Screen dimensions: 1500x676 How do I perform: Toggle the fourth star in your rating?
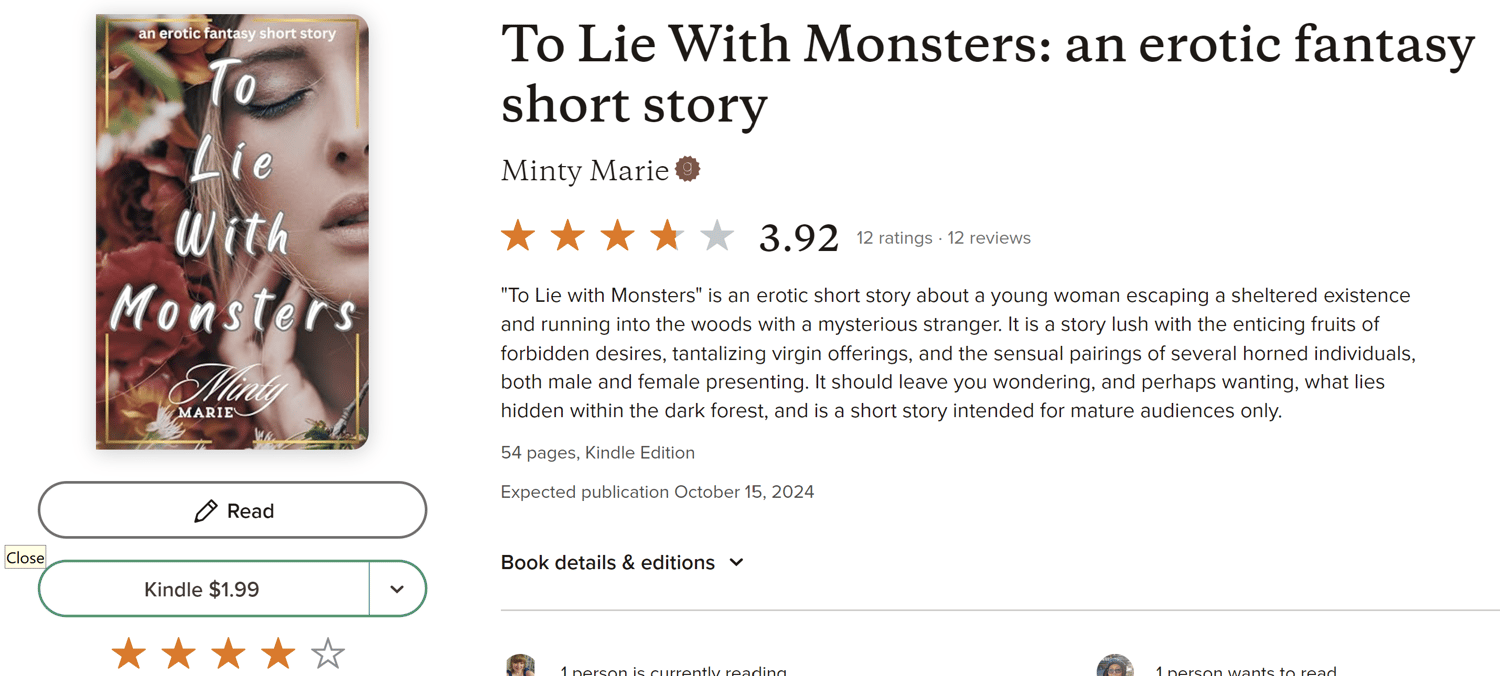pos(278,653)
